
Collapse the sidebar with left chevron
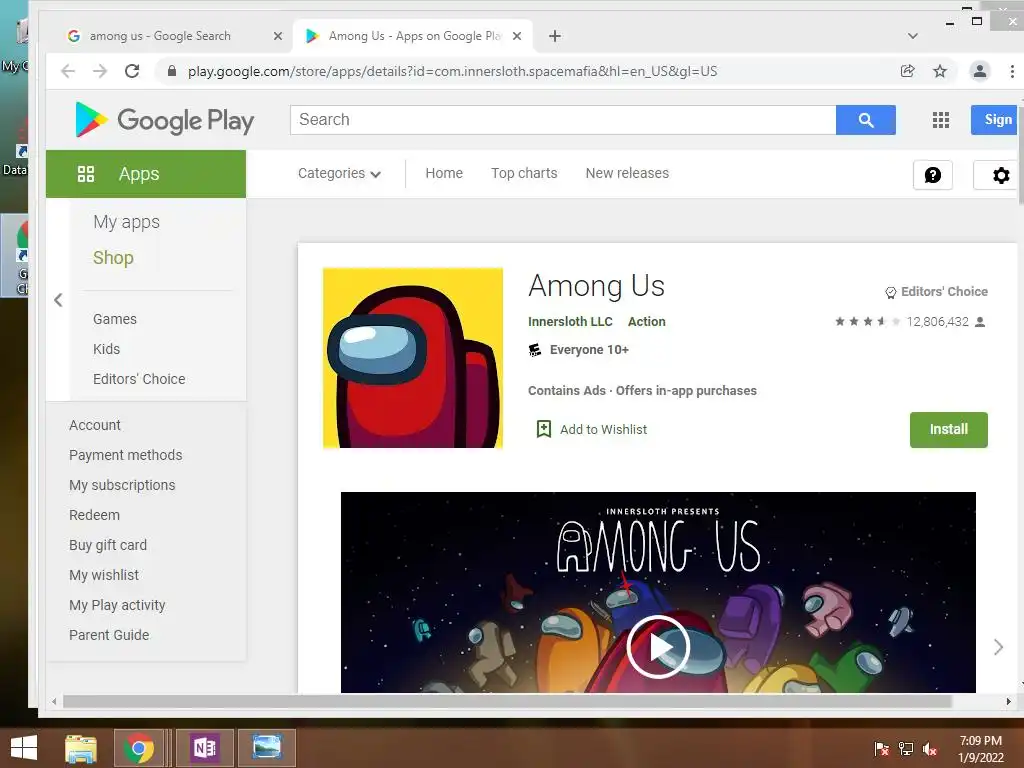coord(58,300)
